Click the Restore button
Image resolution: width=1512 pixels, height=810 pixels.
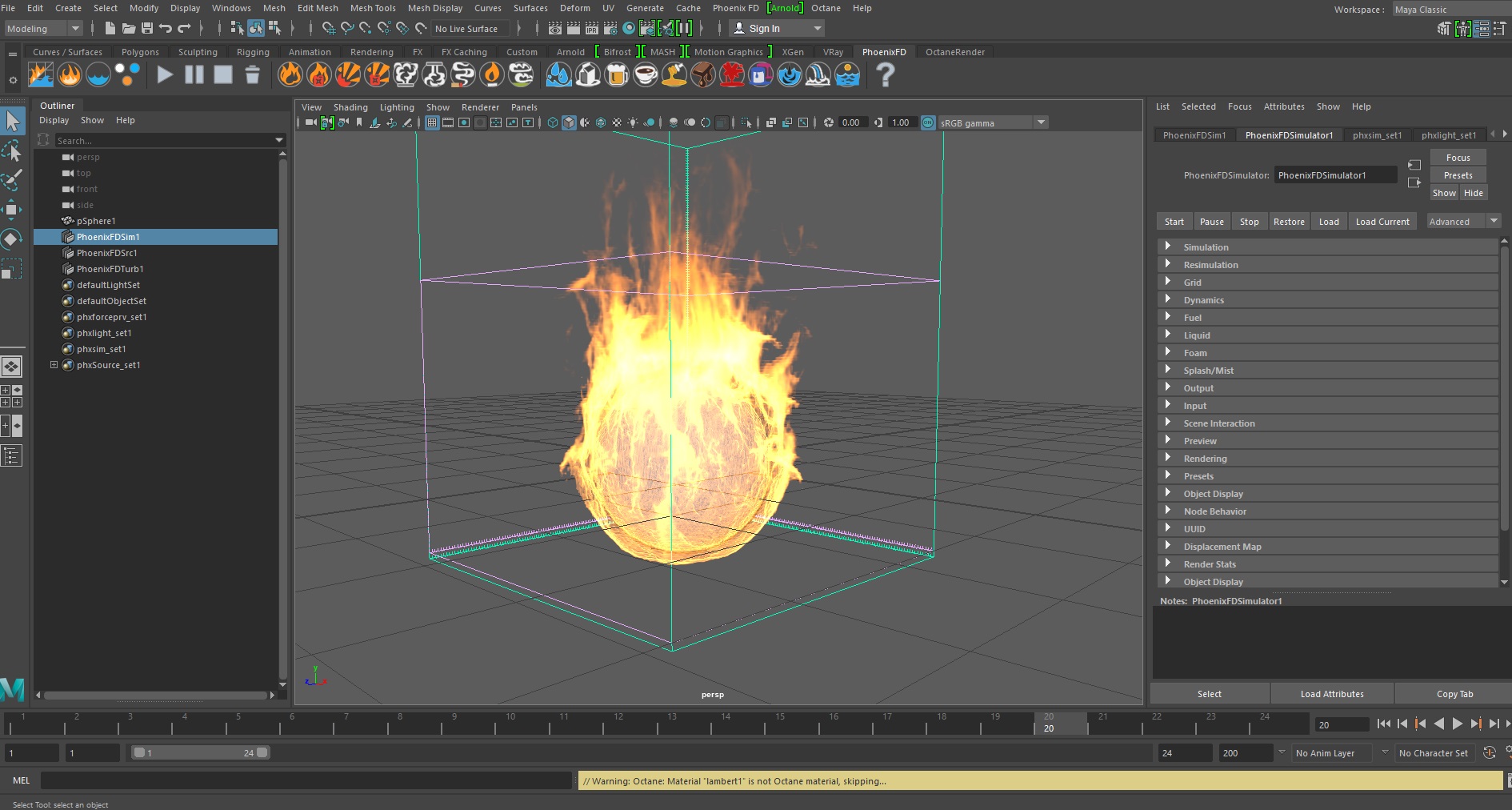point(1289,222)
